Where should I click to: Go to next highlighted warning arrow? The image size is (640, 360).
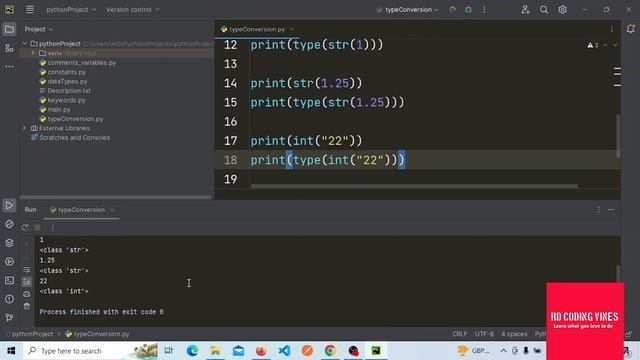[x=615, y=45]
